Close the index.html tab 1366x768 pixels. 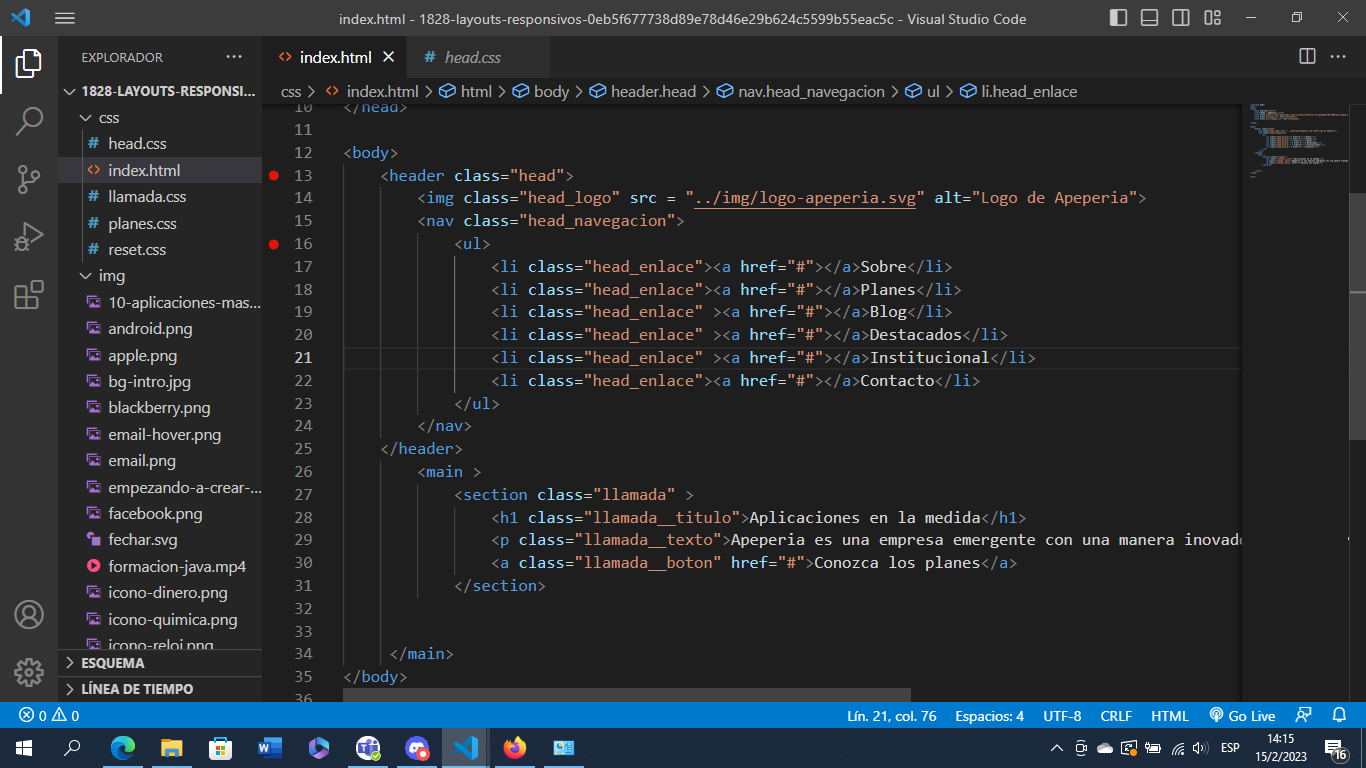tap(389, 57)
